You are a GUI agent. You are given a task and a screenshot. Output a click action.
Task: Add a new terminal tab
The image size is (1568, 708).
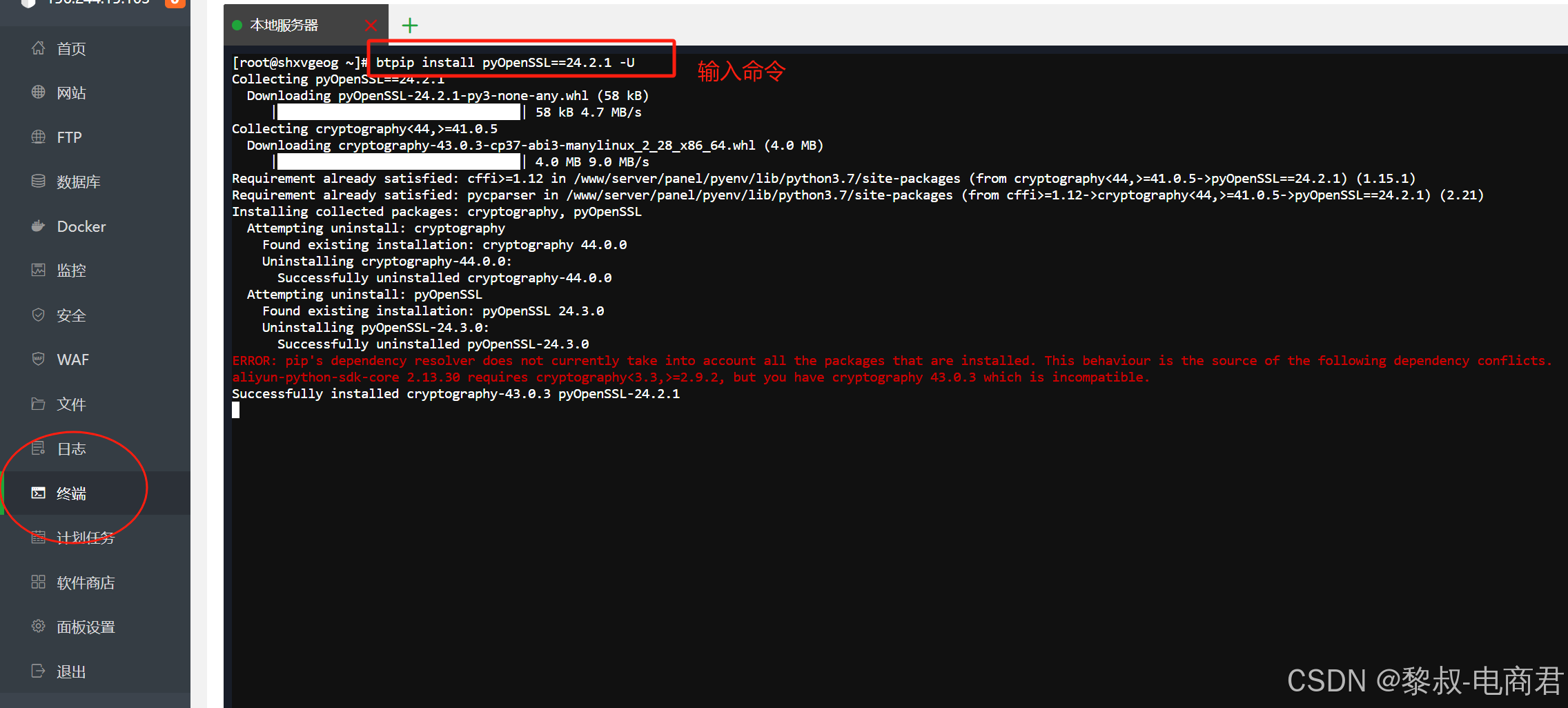[x=410, y=24]
